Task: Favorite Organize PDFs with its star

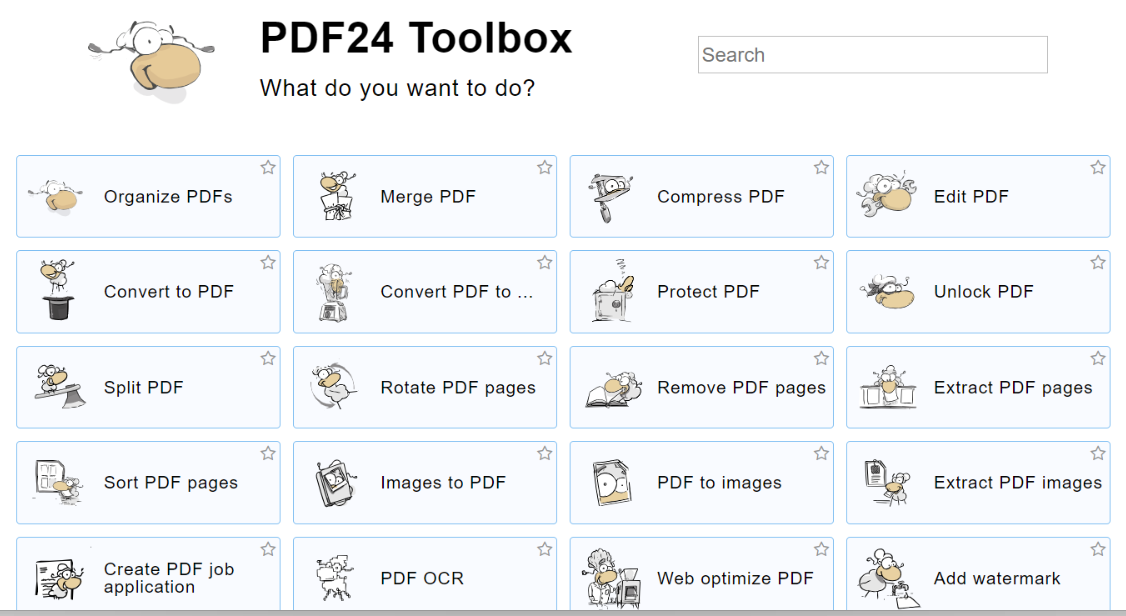Action: [268, 167]
